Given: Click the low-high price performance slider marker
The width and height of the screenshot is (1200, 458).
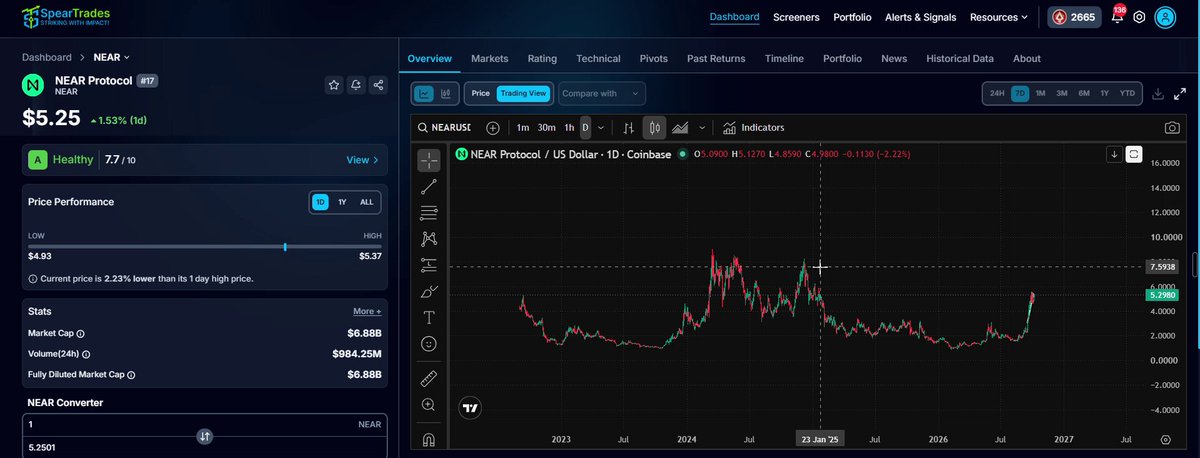Looking at the screenshot, I should 286,246.
